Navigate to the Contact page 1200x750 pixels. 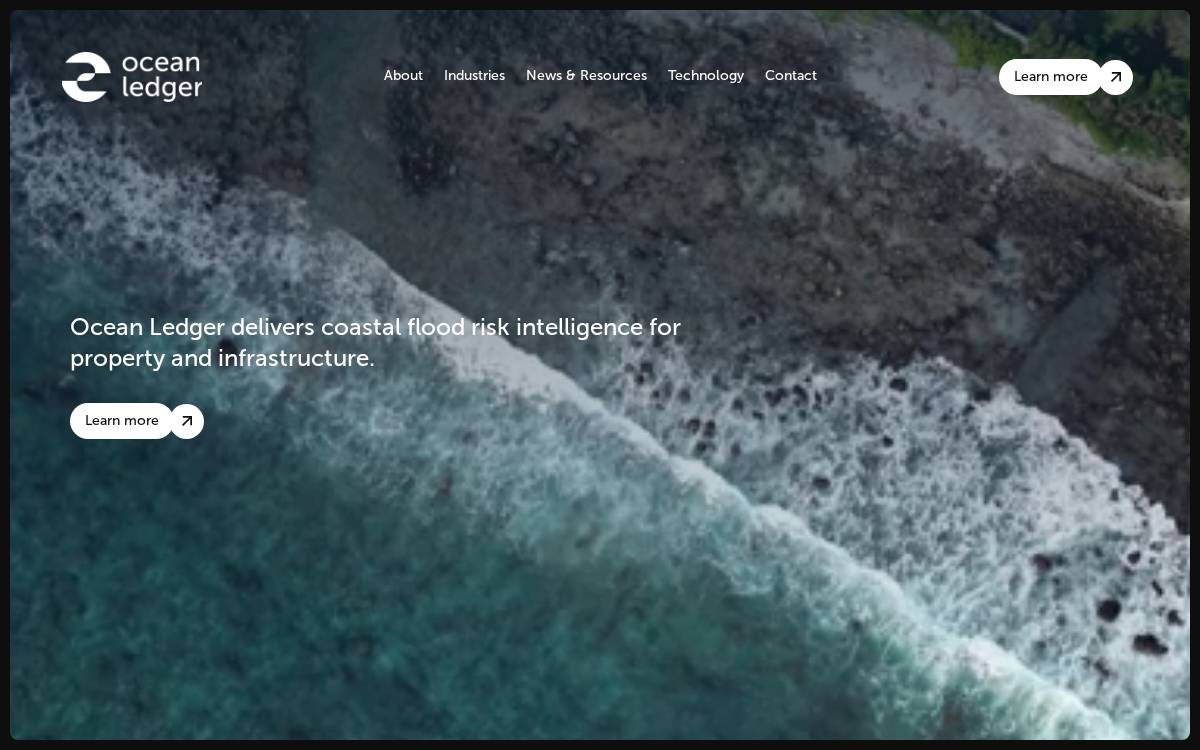[x=791, y=76]
